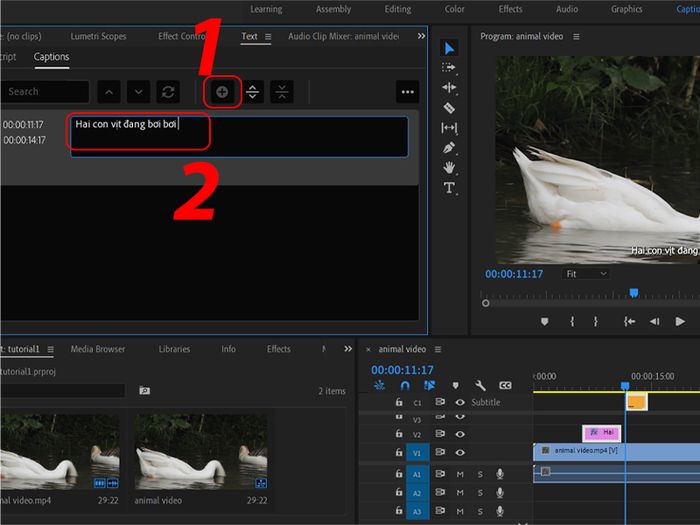Click the insert sequences as nests icon

click(379, 385)
